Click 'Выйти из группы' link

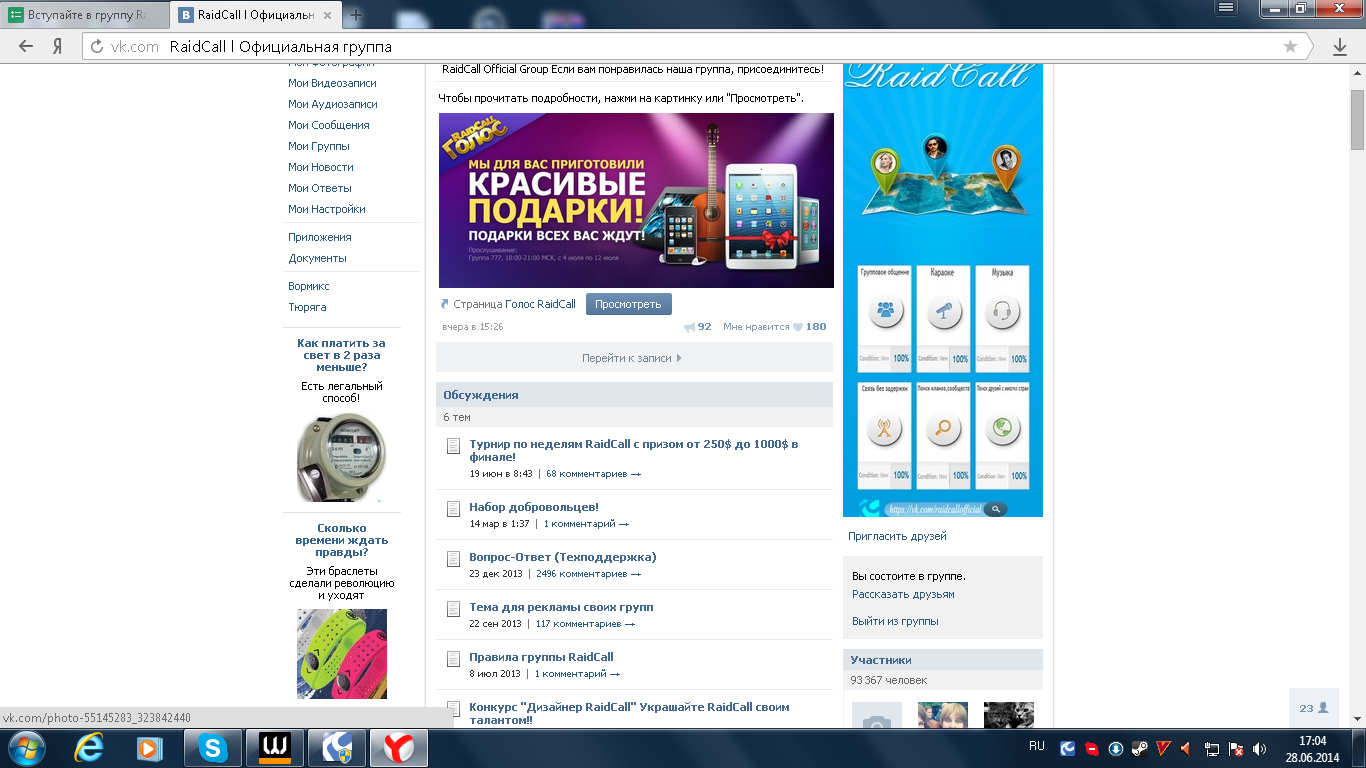pyautogui.click(x=895, y=621)
